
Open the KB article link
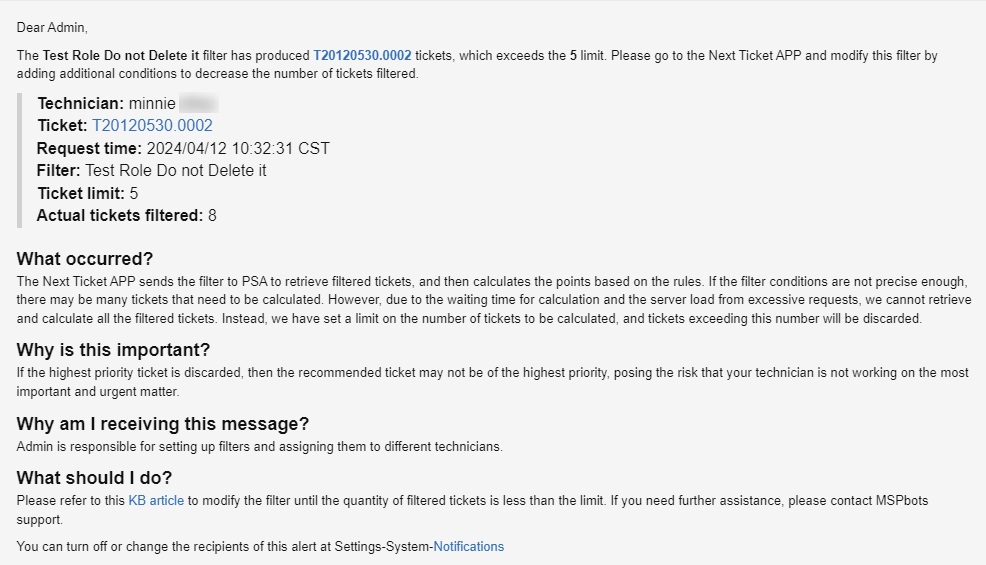(156, 500)
